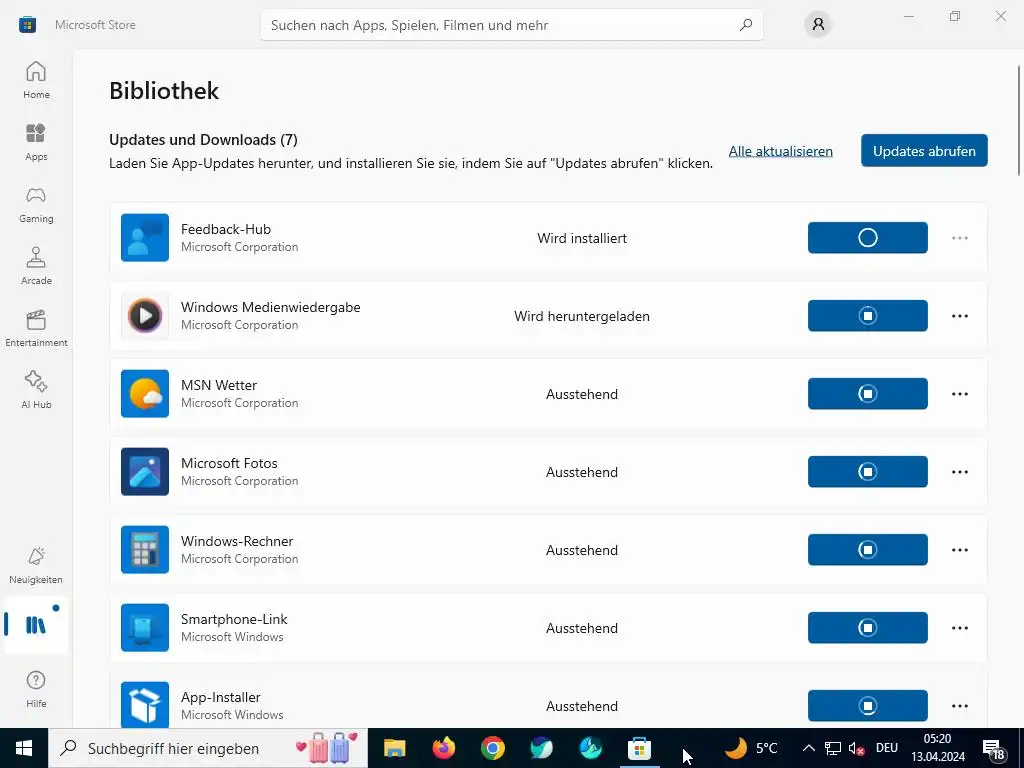The width and height of the screenshot is (1024, 768).
Task: Select the Windows-Rechner title text
Action: pyautogui.click(x=237, y=541)
